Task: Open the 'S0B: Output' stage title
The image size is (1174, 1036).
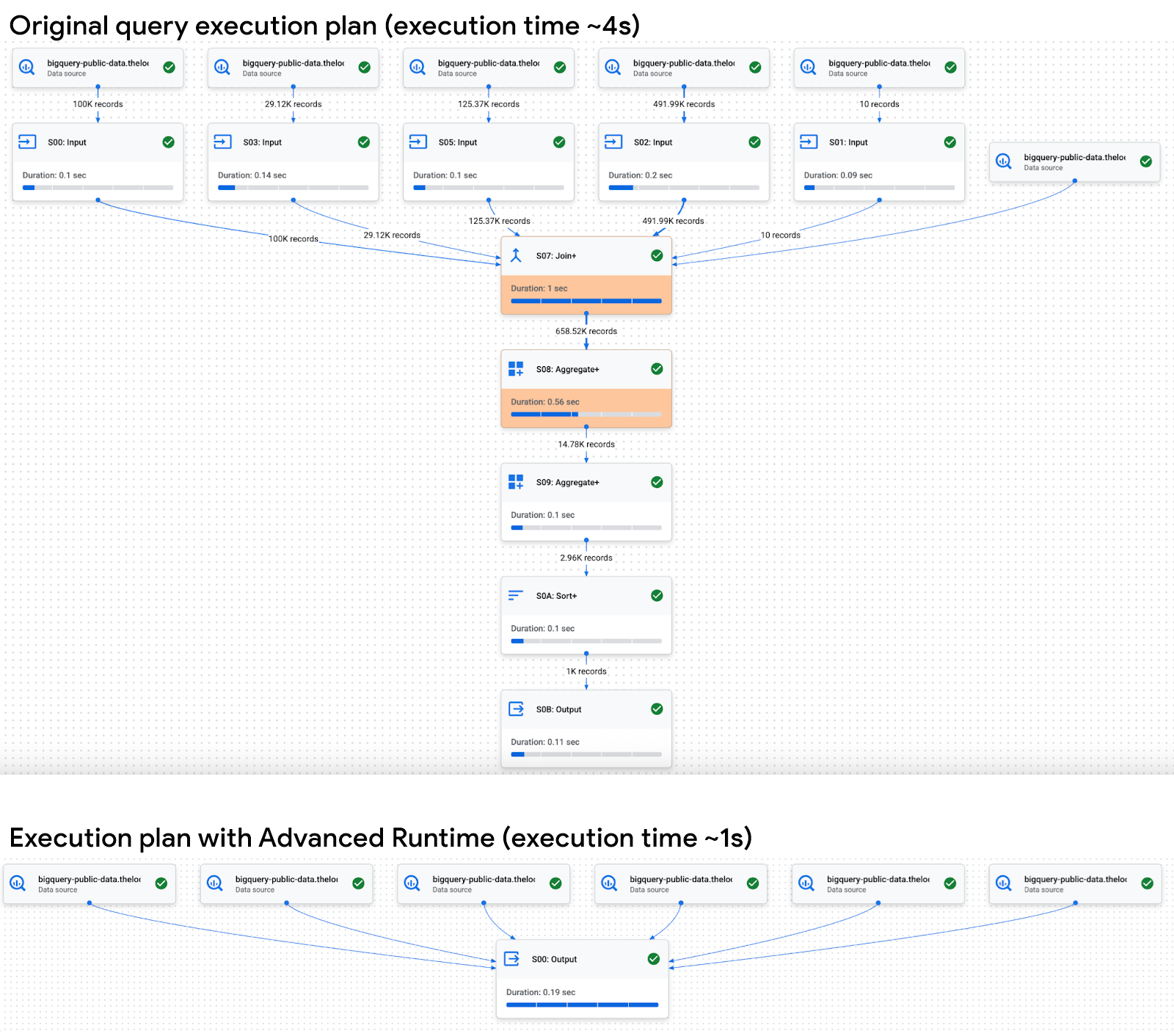Action: (x=559, y=709)
